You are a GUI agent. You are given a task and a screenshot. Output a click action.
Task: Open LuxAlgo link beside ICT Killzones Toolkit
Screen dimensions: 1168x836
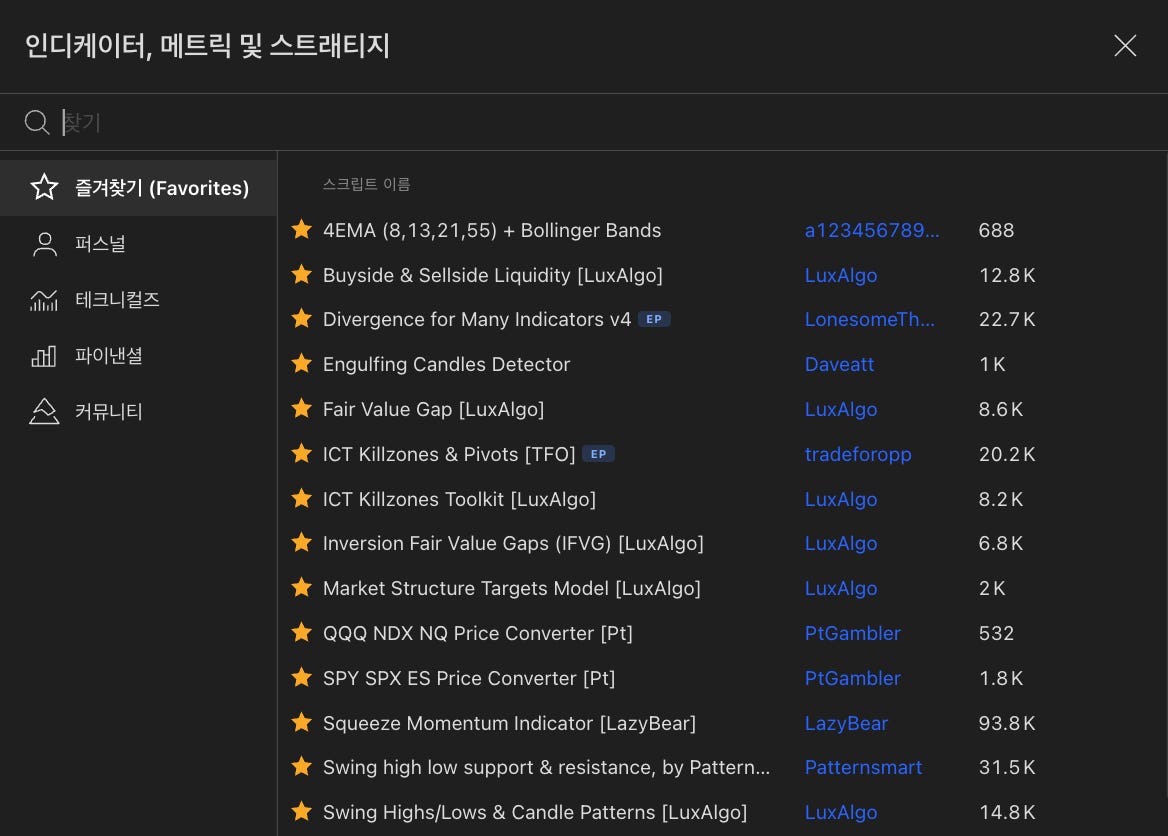841,498
